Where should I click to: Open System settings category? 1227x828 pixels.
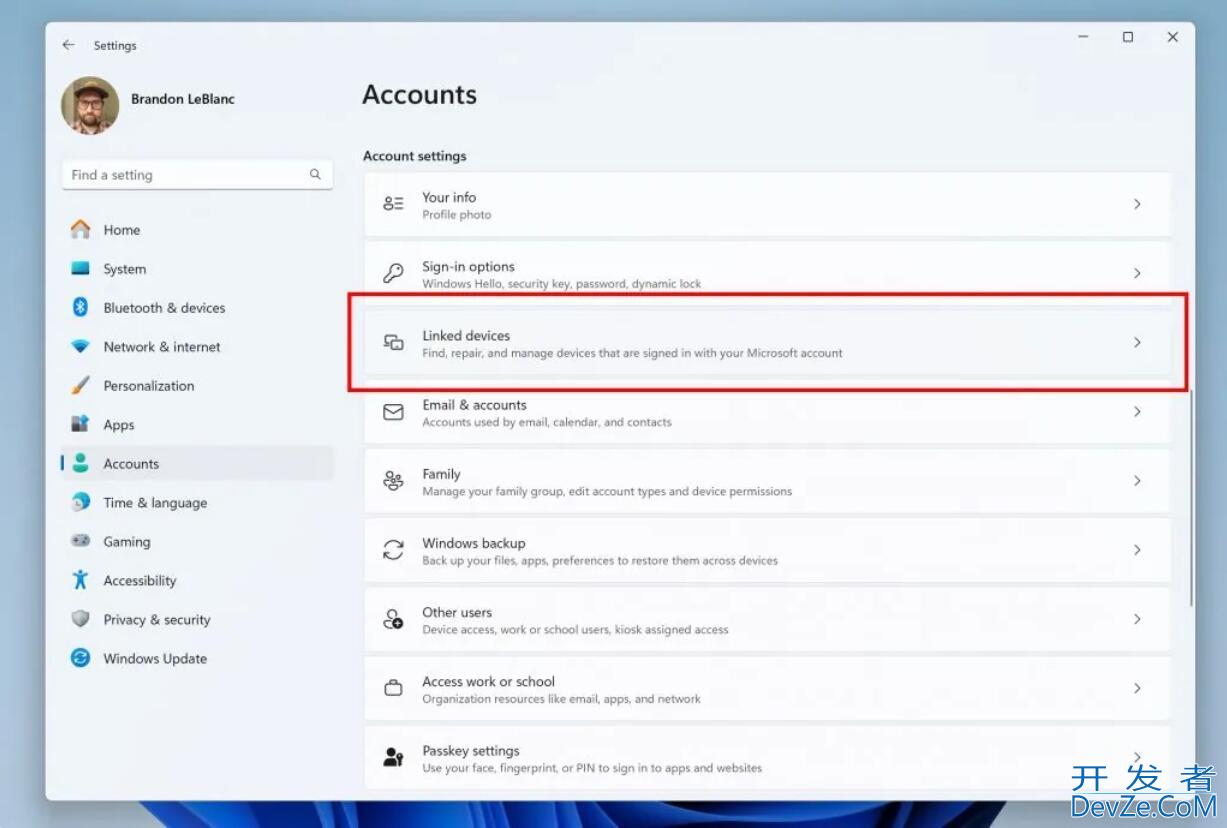pos(125,269)
